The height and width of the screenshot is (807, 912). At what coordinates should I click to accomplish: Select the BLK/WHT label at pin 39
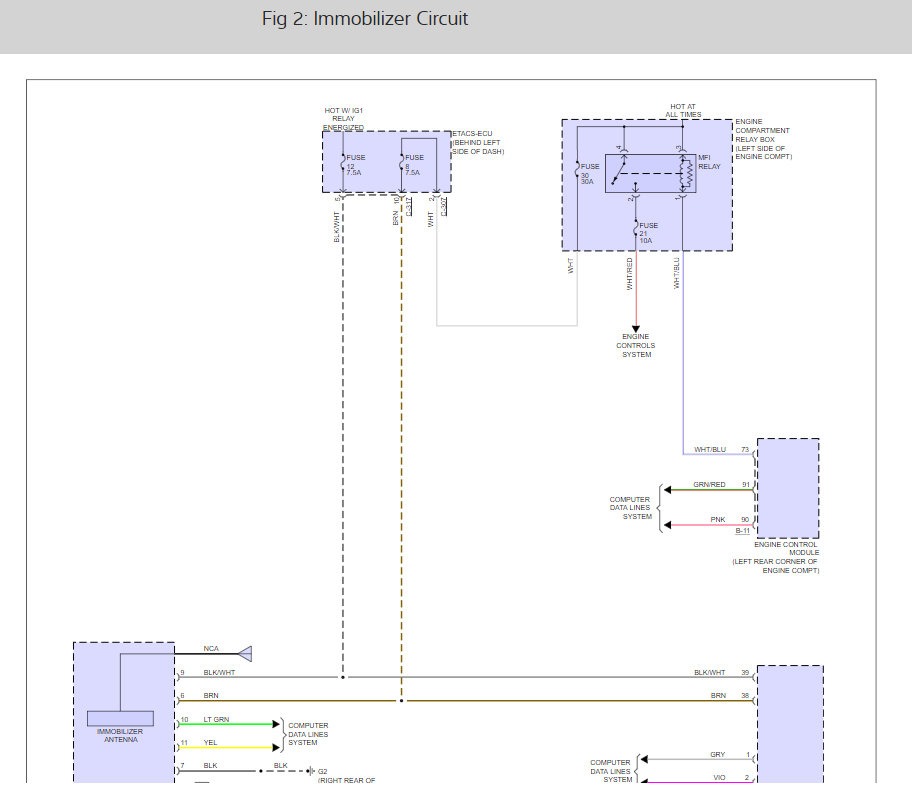pyautogui.click(x=710, y=673)
